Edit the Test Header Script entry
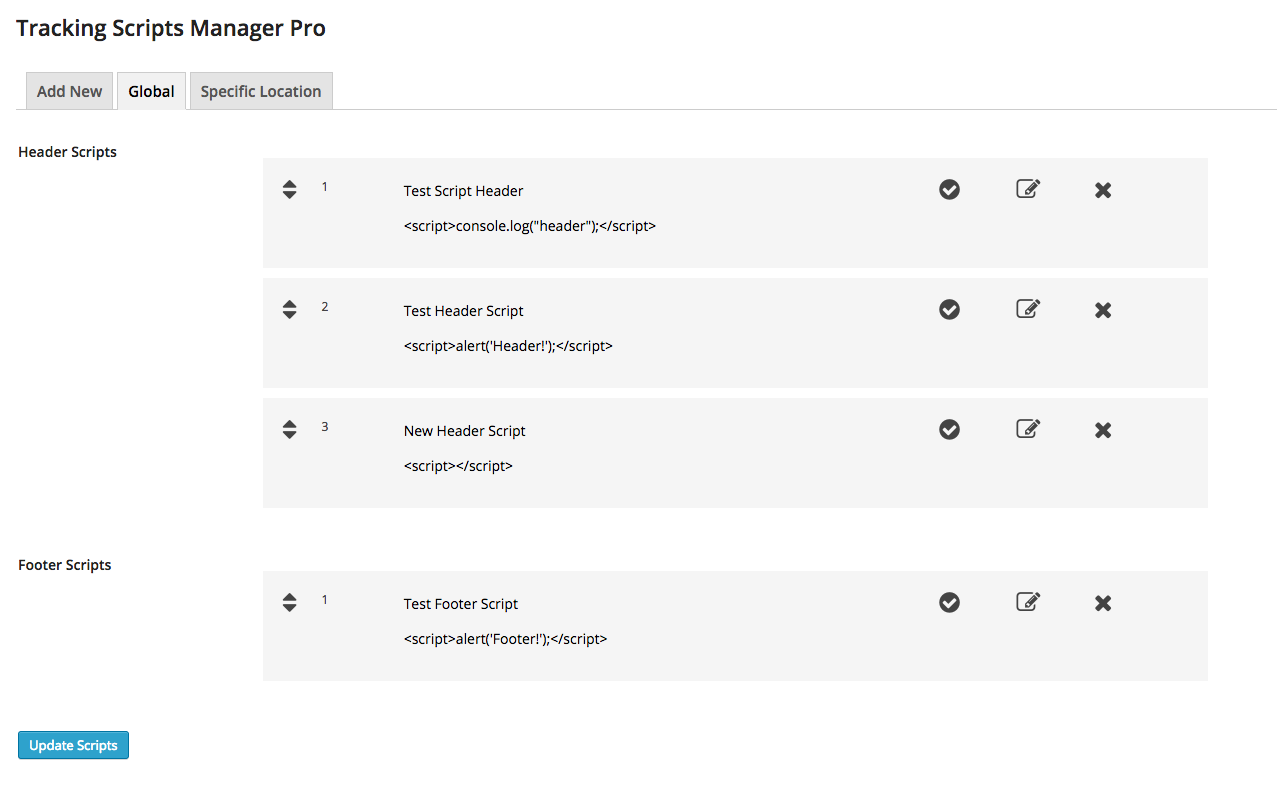 coord(1028,309)
